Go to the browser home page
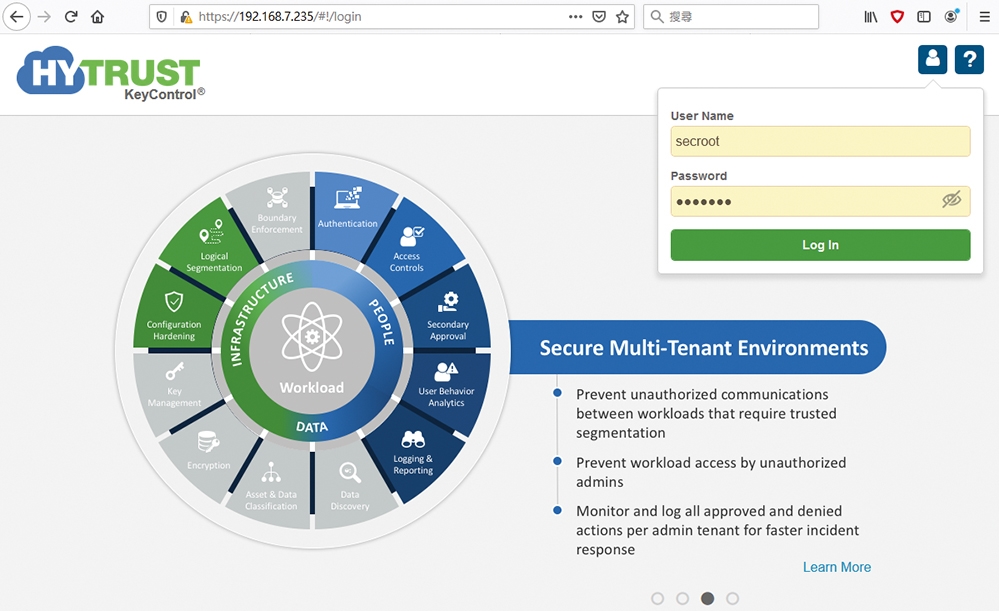Screen dimensions: 999x611 pyautogui.click(x=97, y=17)
